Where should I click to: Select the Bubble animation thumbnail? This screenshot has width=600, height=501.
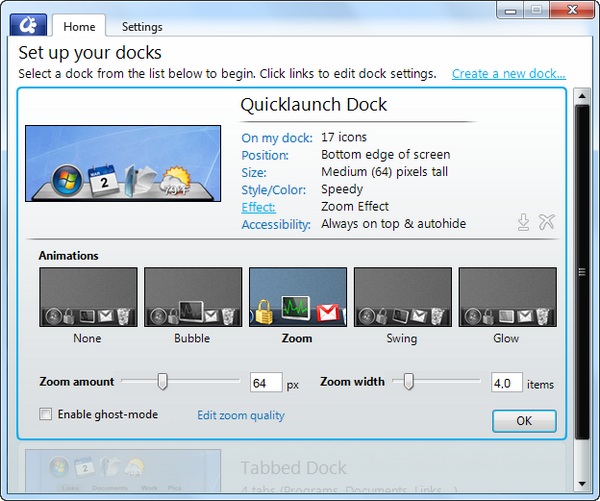coord(193,297)
